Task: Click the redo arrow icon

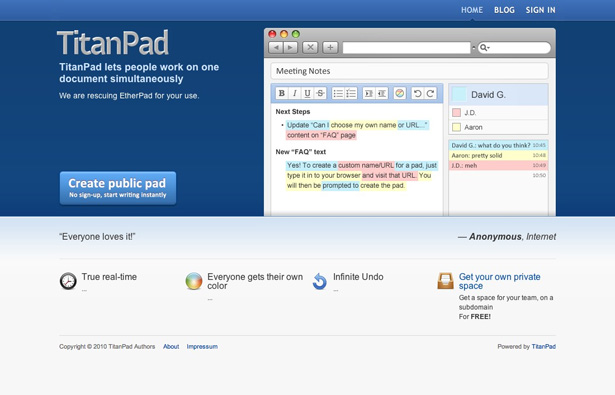Action: 430,93
